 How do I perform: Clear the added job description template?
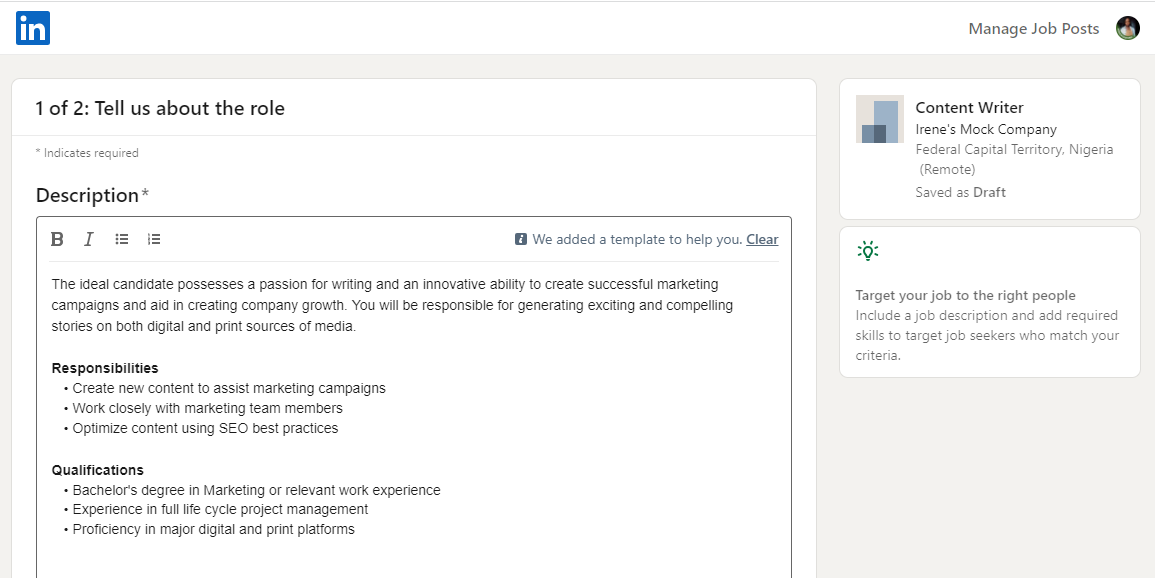click(762, 239)
